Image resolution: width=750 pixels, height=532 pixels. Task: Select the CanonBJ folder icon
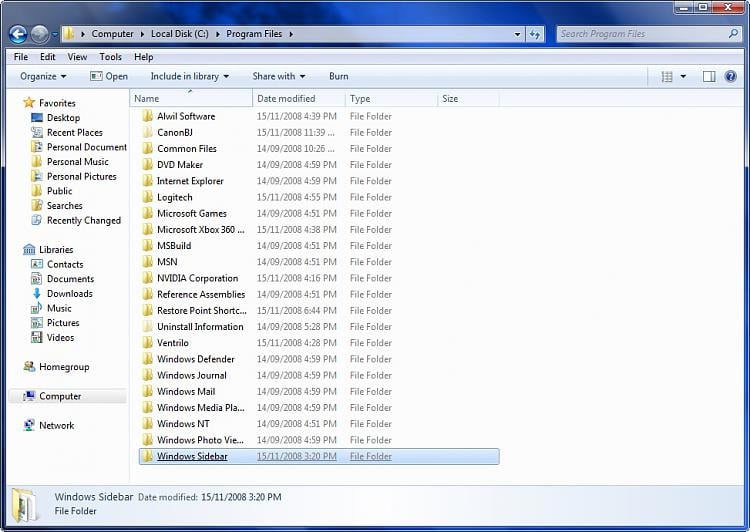[x=148, y=133]
